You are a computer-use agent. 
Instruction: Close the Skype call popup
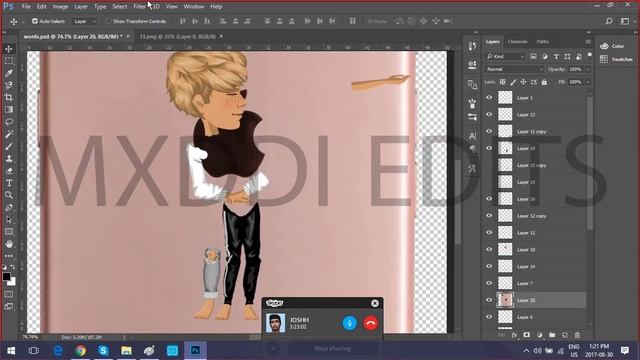375,303
